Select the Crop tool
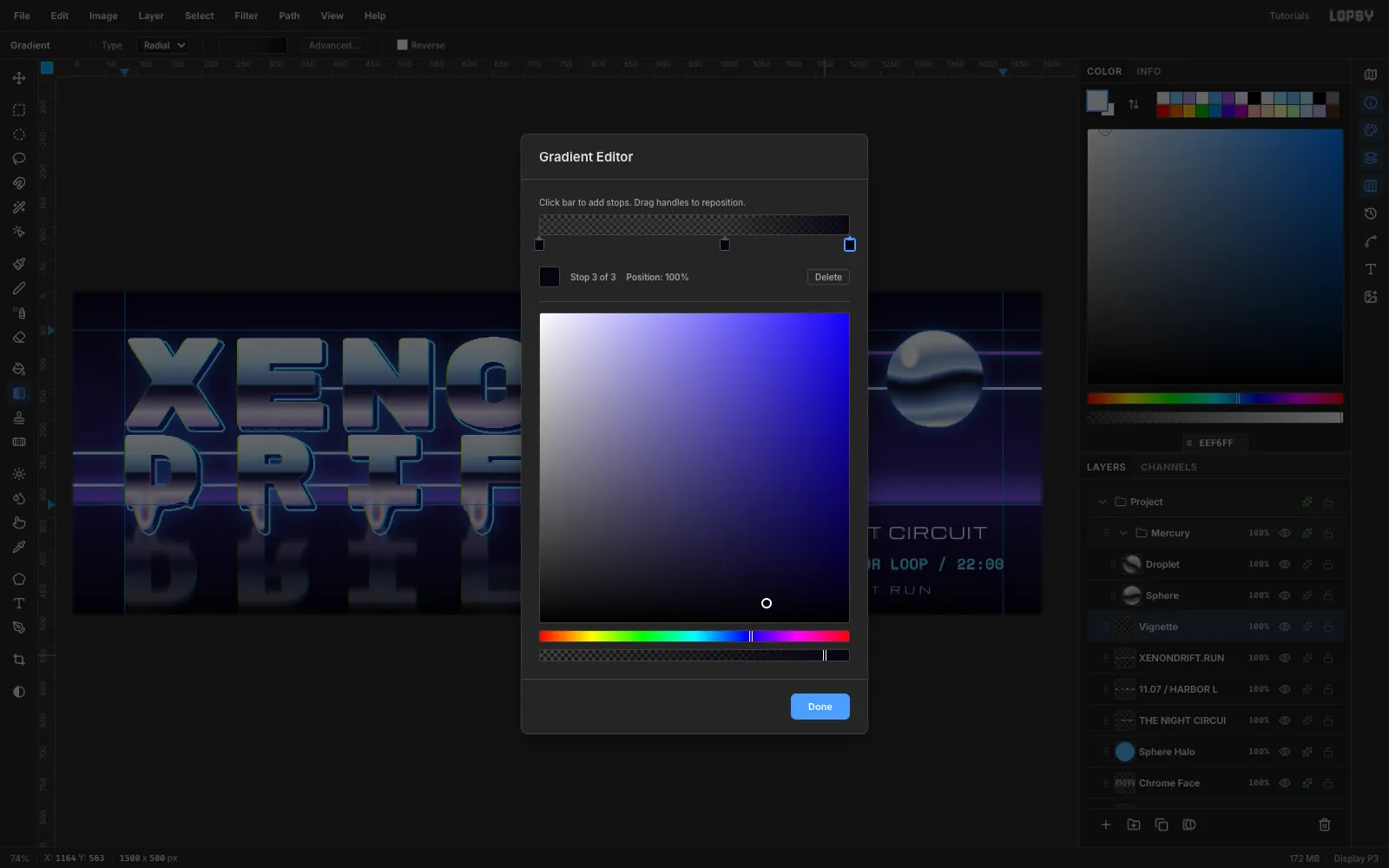Image resolution: width=1389 pixels, height=868 pixels. coord(18,660)
